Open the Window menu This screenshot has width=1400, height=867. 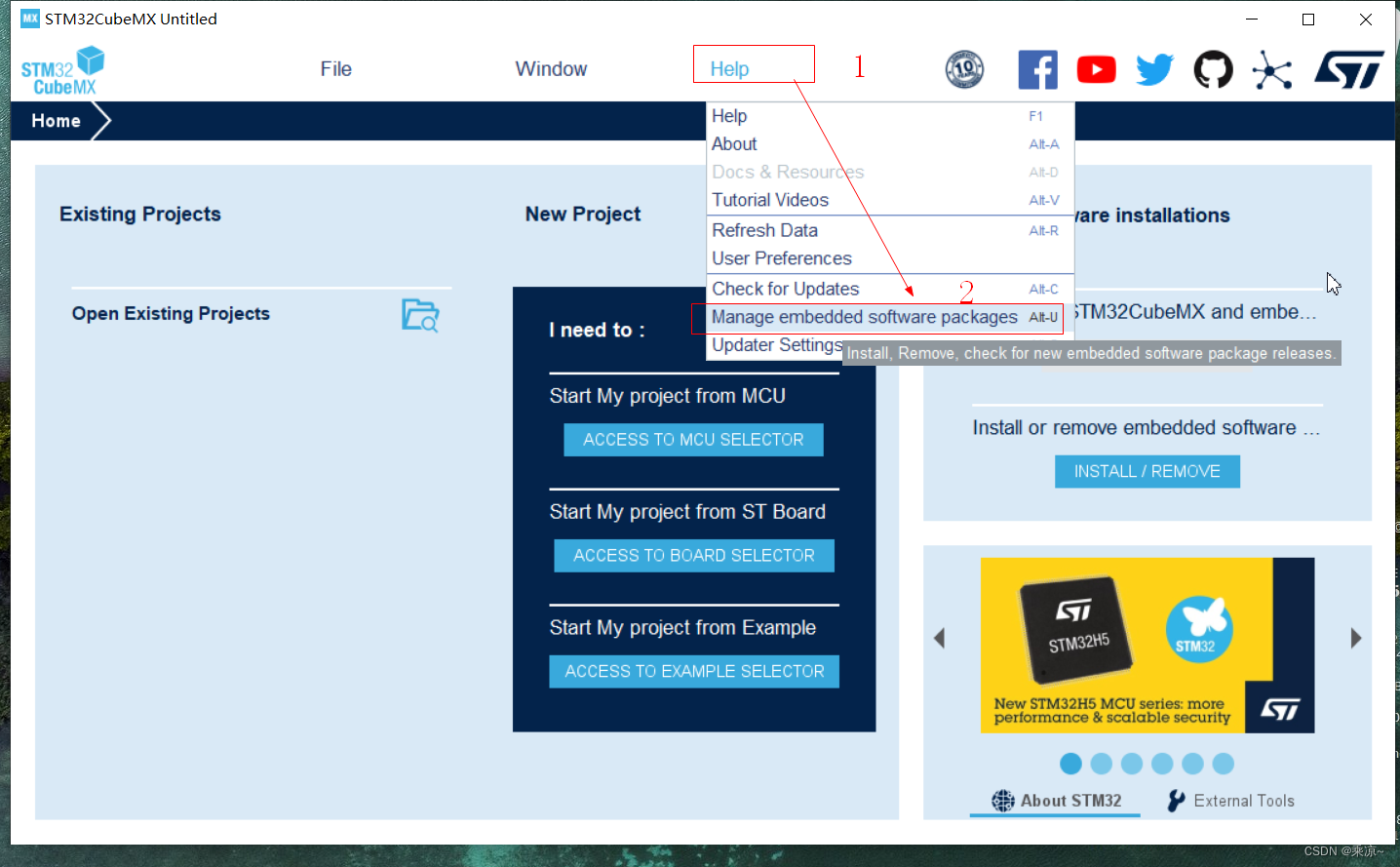[551, 69]
